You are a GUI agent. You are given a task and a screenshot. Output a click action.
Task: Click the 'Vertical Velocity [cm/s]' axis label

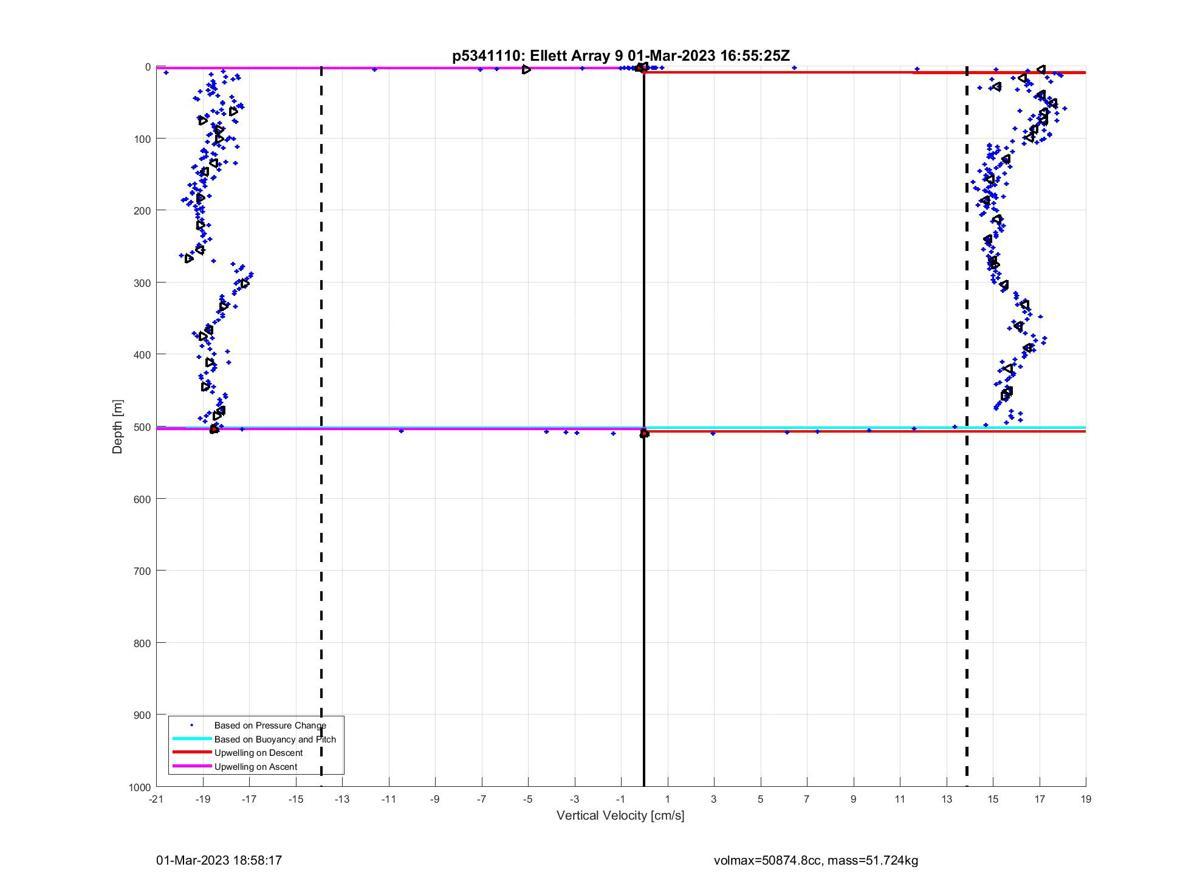(x=620, y=816)
